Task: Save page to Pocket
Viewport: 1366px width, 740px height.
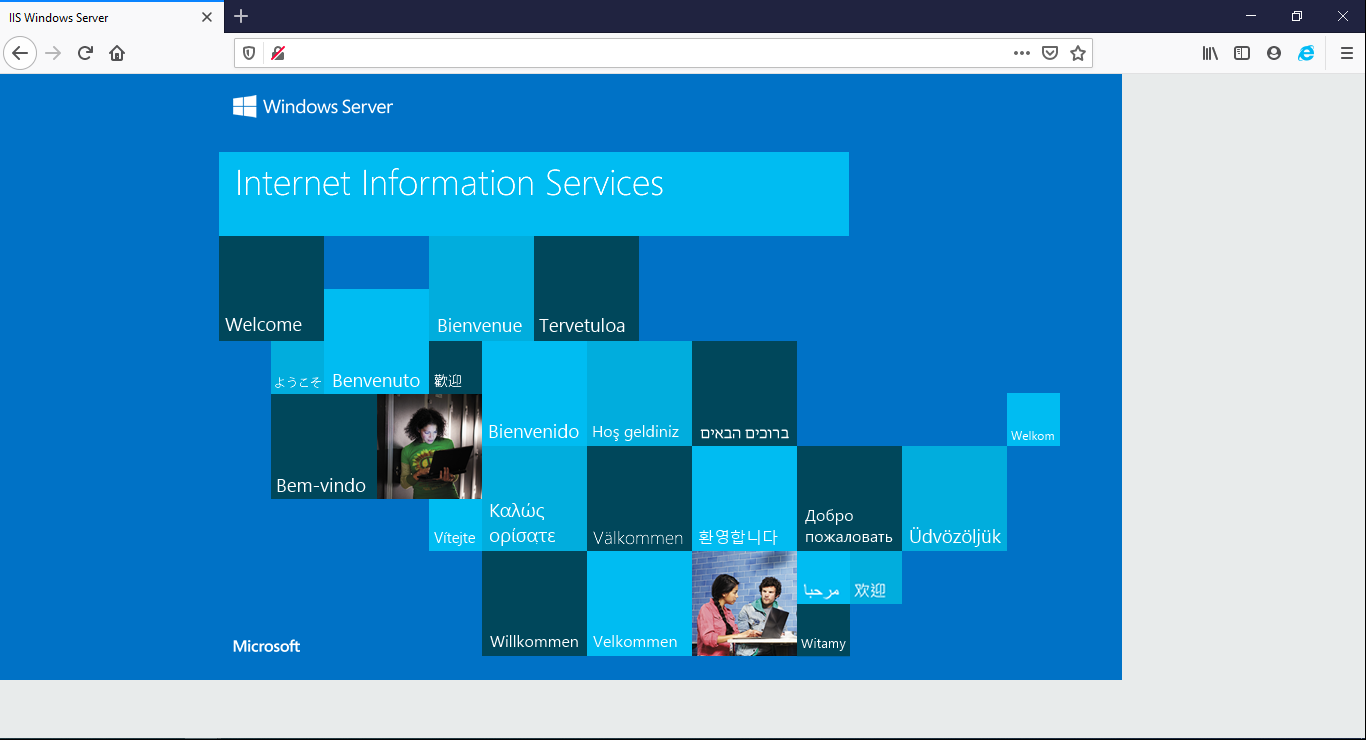Action: (1050, 53)
